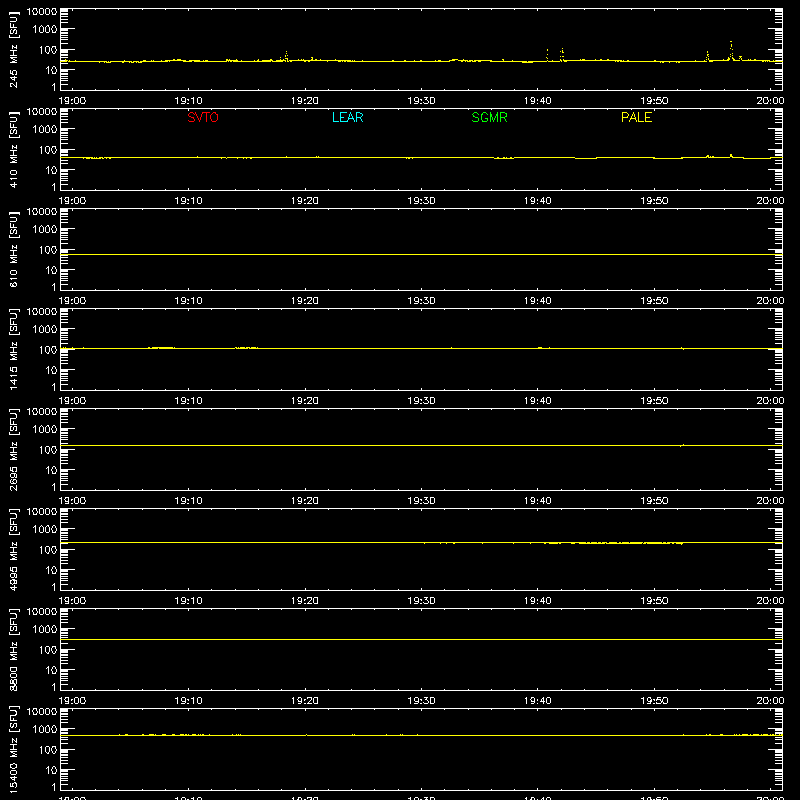Click the tallest 245 MHz burst spike near 19:56

731,51
